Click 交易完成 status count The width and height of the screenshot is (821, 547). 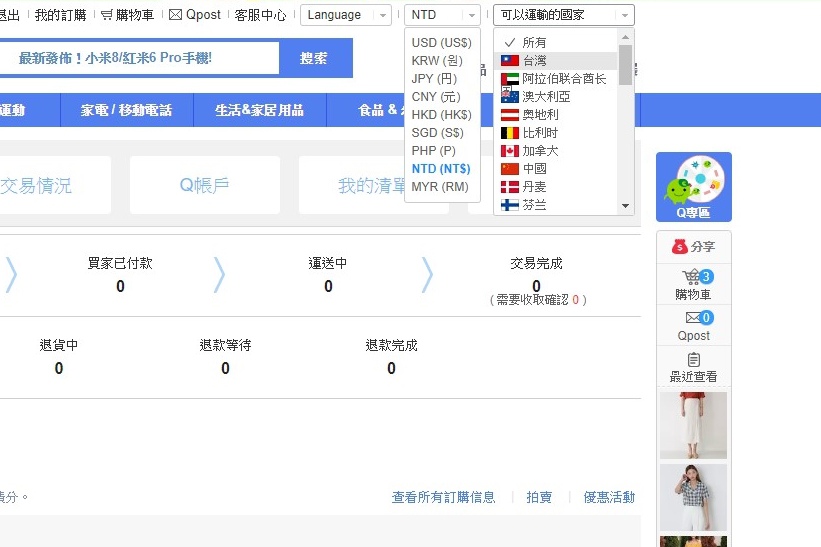[536, 286]
